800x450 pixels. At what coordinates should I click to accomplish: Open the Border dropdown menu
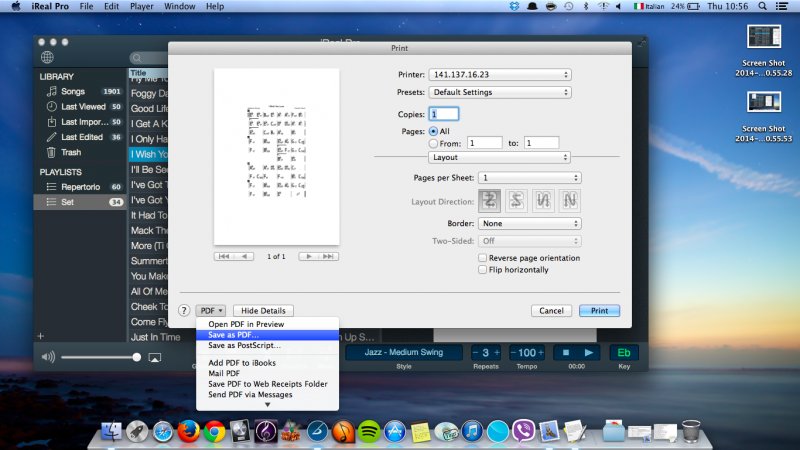tap(529, 223)
